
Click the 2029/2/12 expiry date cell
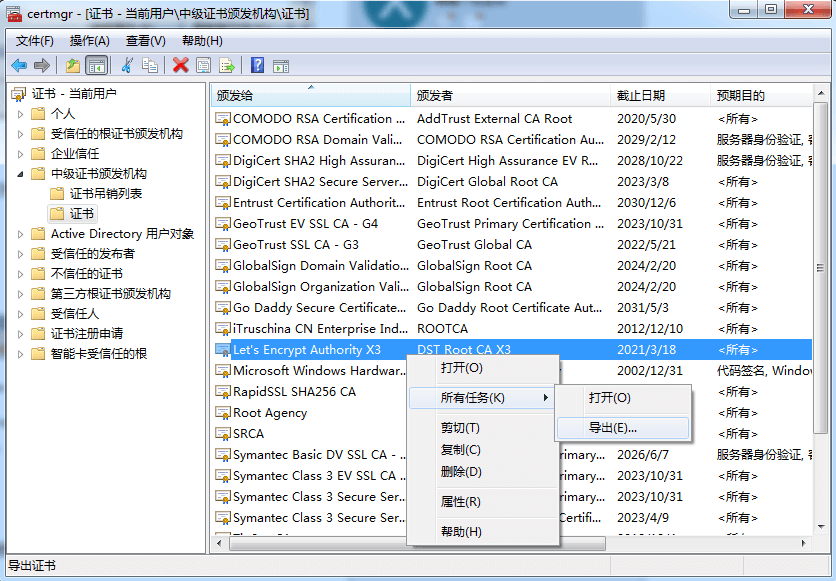[x=646, y=140]
